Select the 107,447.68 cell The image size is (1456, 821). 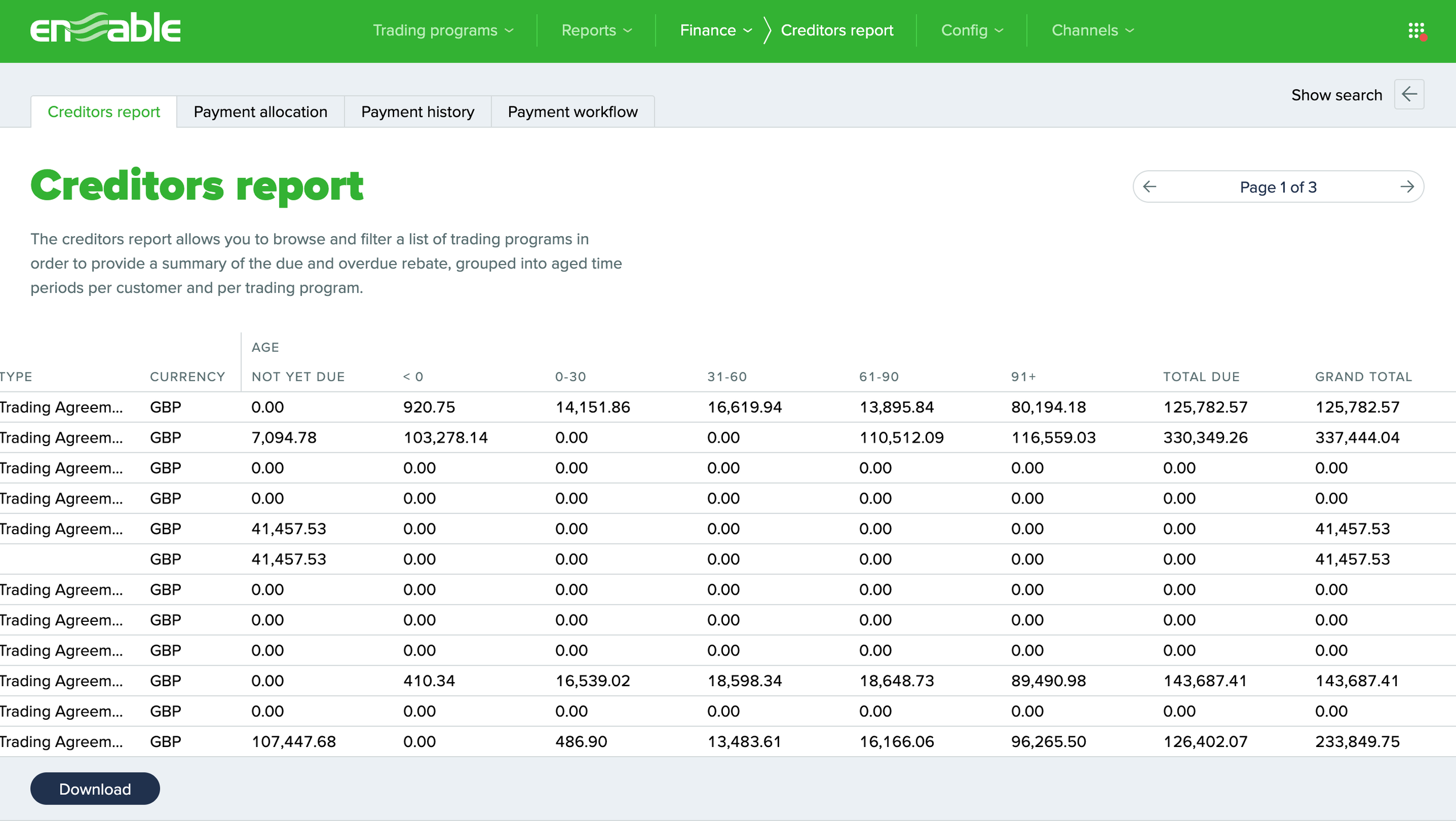293,742
